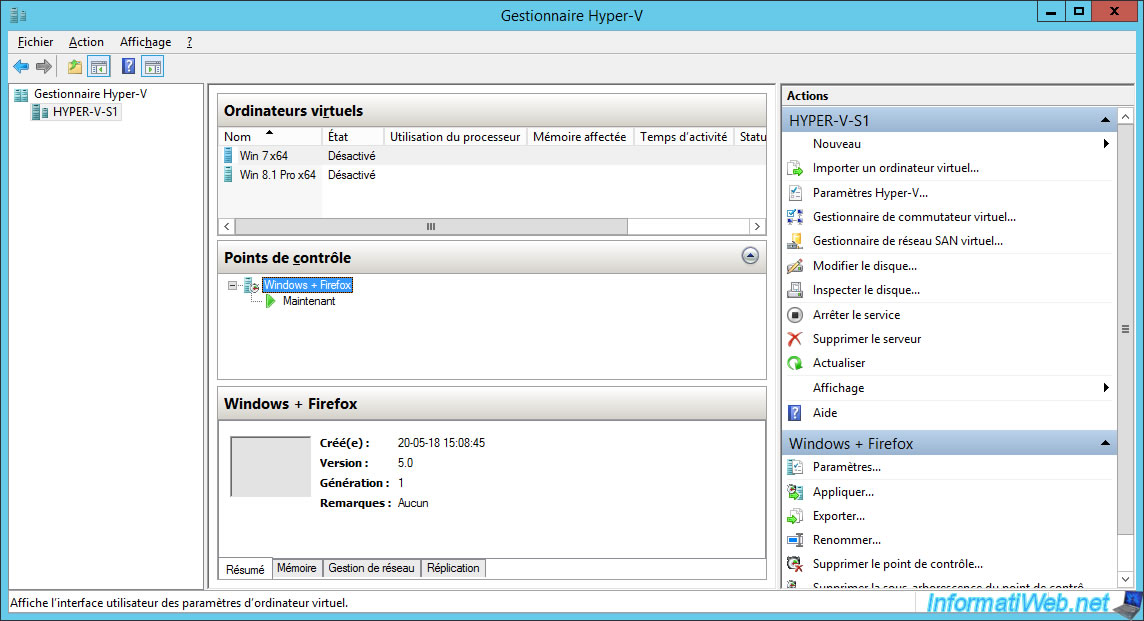This screenshot has width=1144, height=621.
Task: Click the Modifier le disque icon
Action: [795, 266]
